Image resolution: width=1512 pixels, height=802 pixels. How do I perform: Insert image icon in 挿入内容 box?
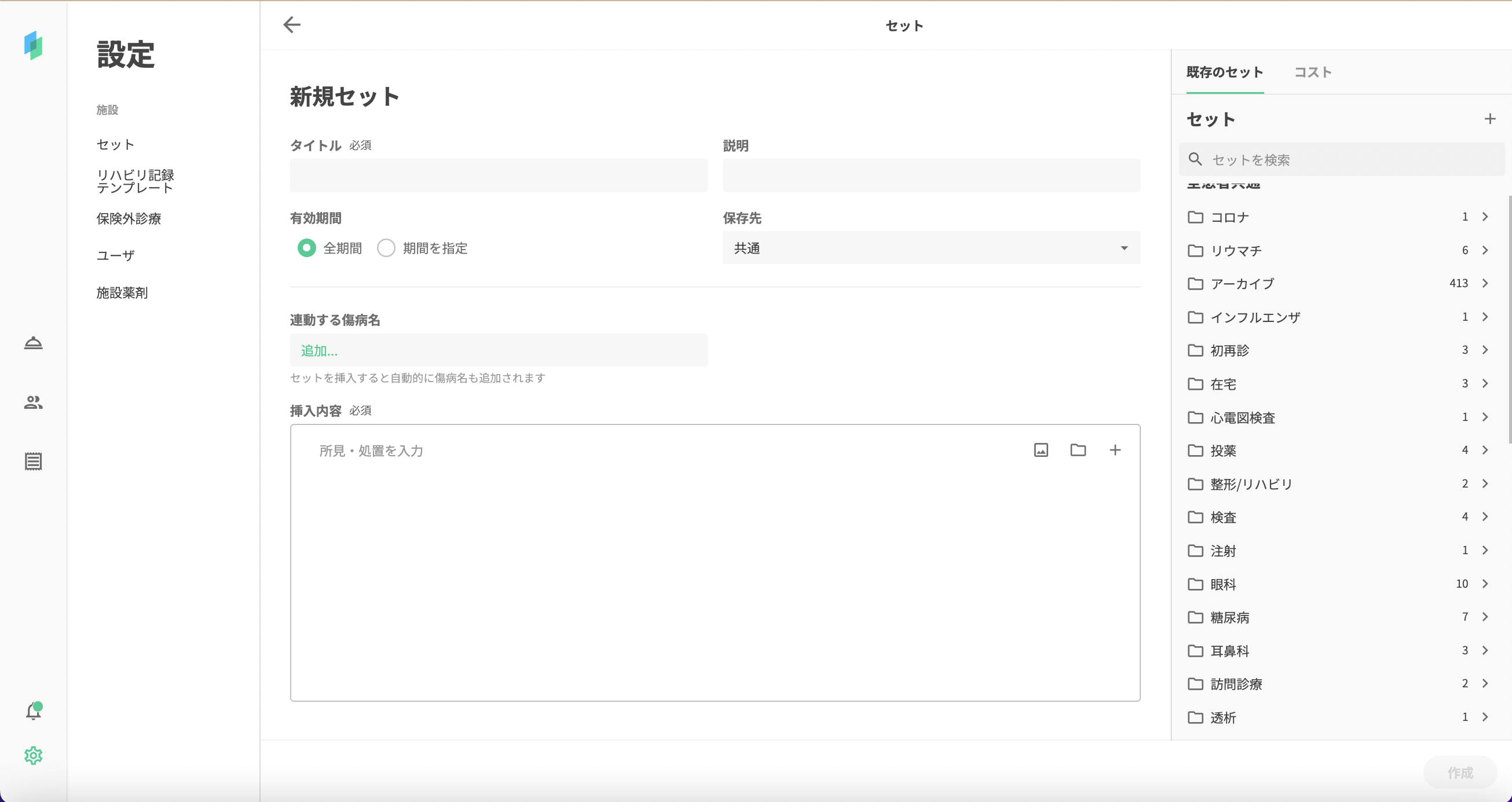tap(1041, 451)
